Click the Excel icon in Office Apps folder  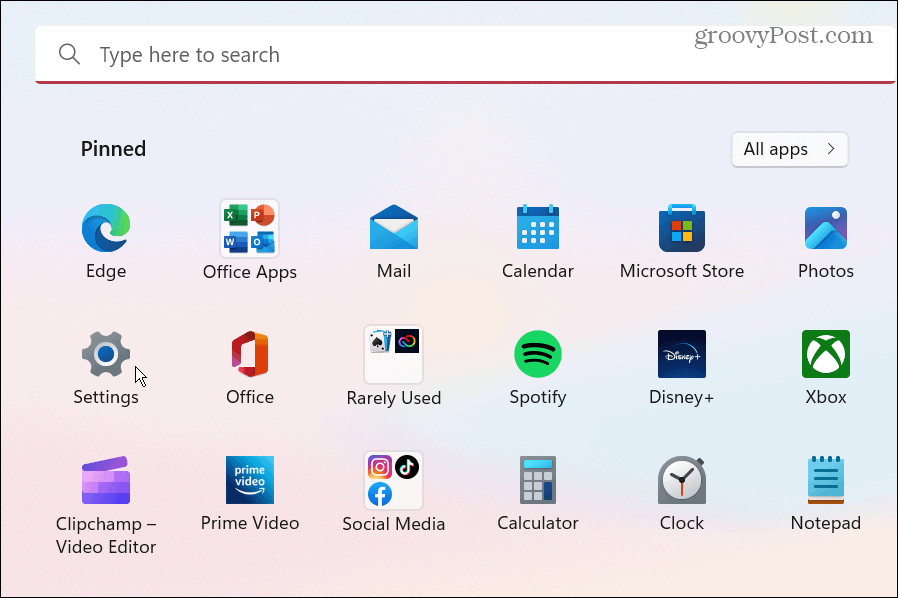click(x=235, y=215)
